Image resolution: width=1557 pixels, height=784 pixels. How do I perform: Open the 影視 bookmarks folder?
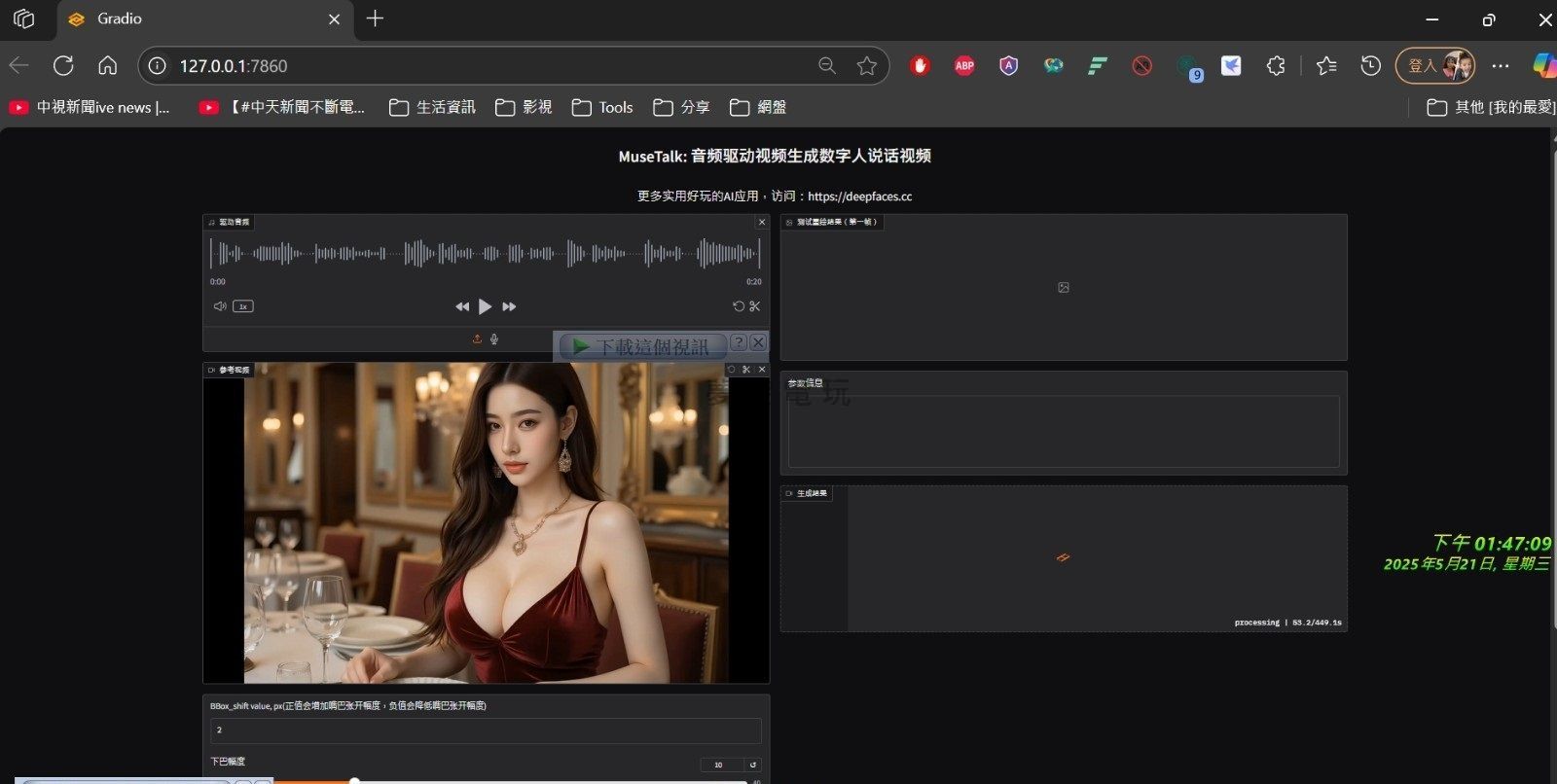point(524,107)
